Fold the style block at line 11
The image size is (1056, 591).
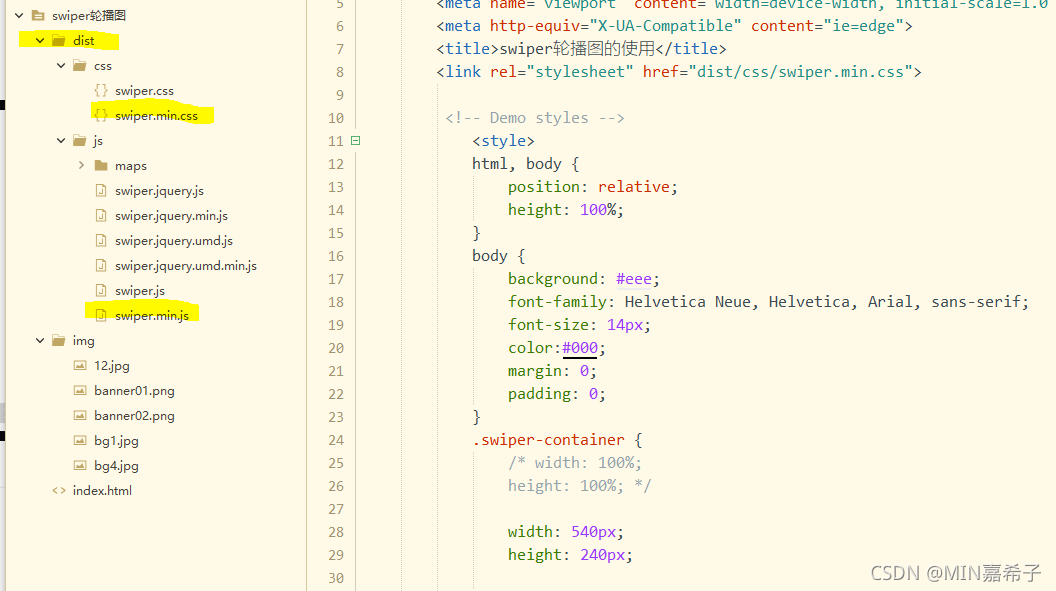356,141
